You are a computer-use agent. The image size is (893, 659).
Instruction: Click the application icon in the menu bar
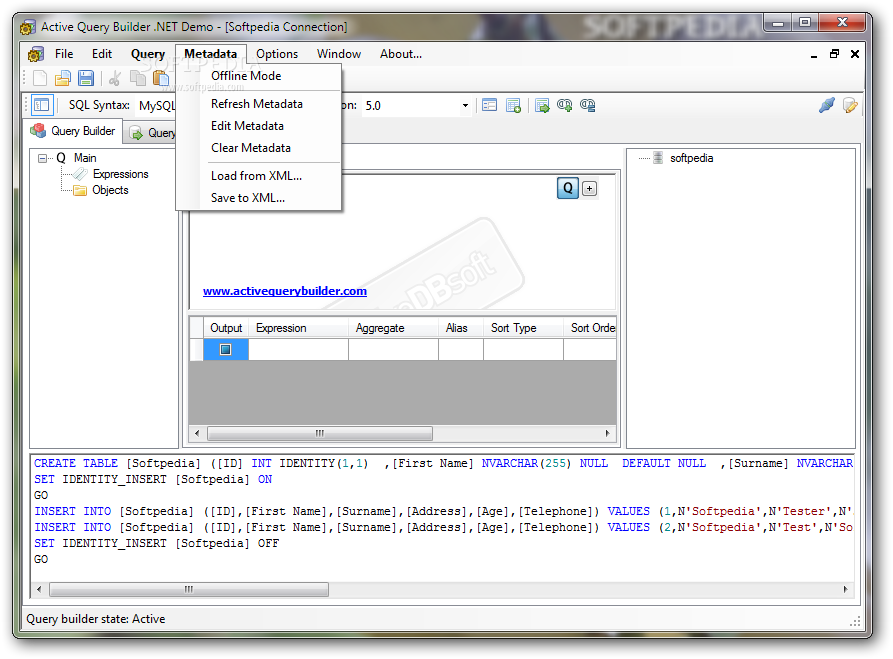(x=36, y=54)
